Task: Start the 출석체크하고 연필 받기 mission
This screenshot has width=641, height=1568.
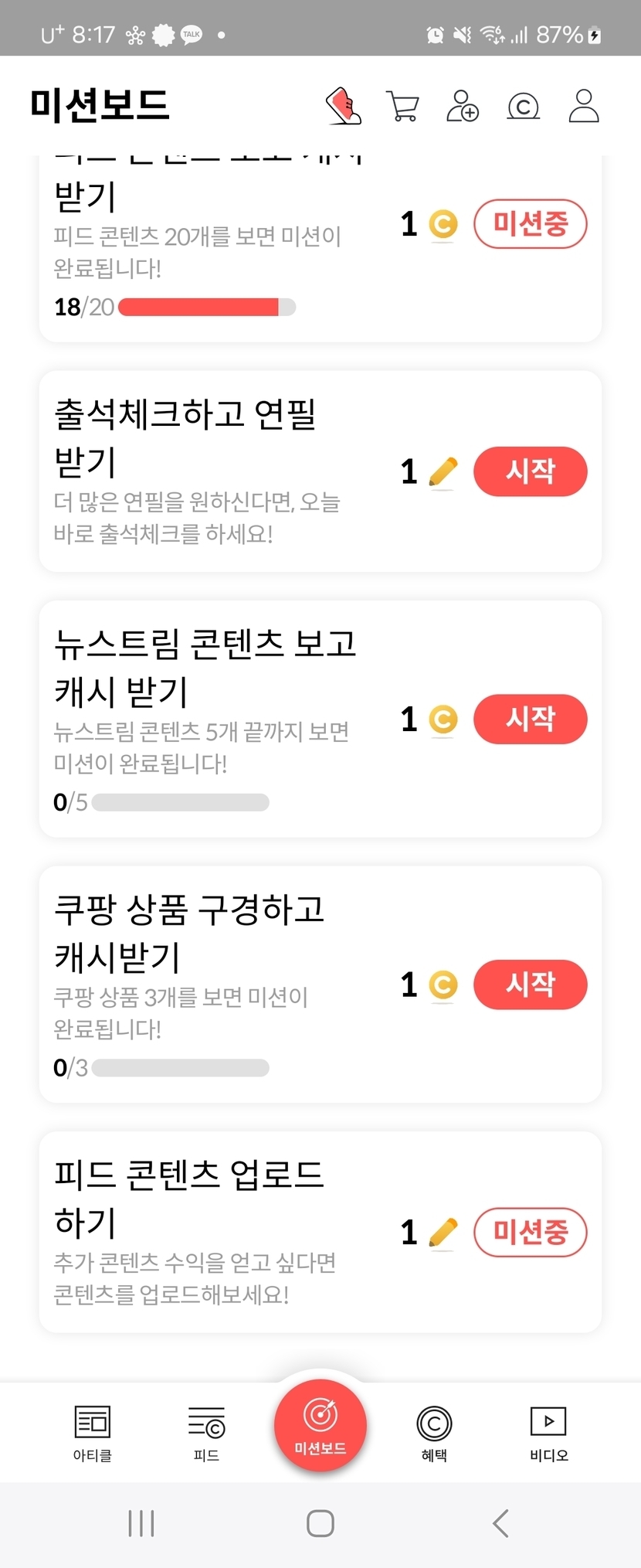Action: pyautogui.click(x=530, y=471)
